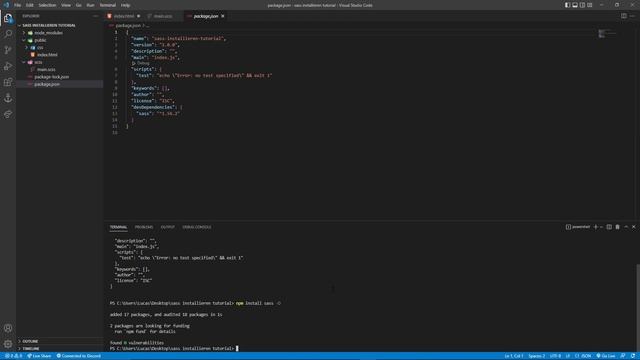Toggle bottom panel layout icon
The height and width of the screenshot is (360, 640).
(575, 5)
